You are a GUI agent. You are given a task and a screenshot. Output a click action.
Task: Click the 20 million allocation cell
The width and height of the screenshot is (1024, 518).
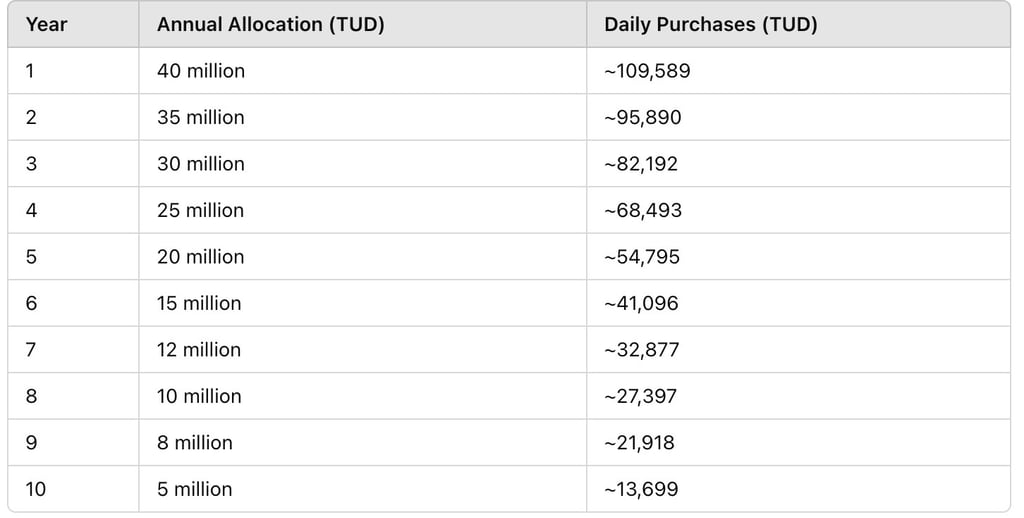[x=200, y=257]
